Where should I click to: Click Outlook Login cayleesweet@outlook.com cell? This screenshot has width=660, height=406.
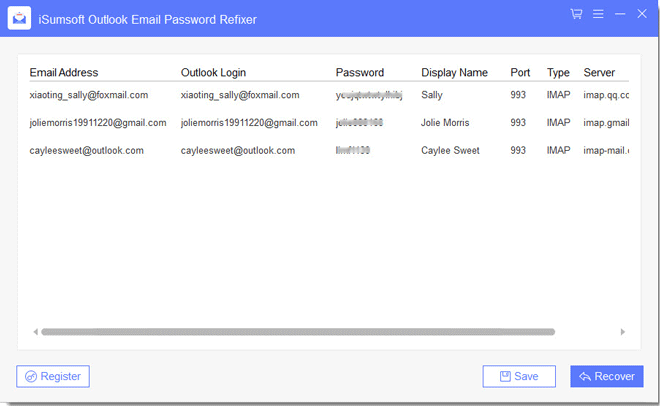point(238,151)
